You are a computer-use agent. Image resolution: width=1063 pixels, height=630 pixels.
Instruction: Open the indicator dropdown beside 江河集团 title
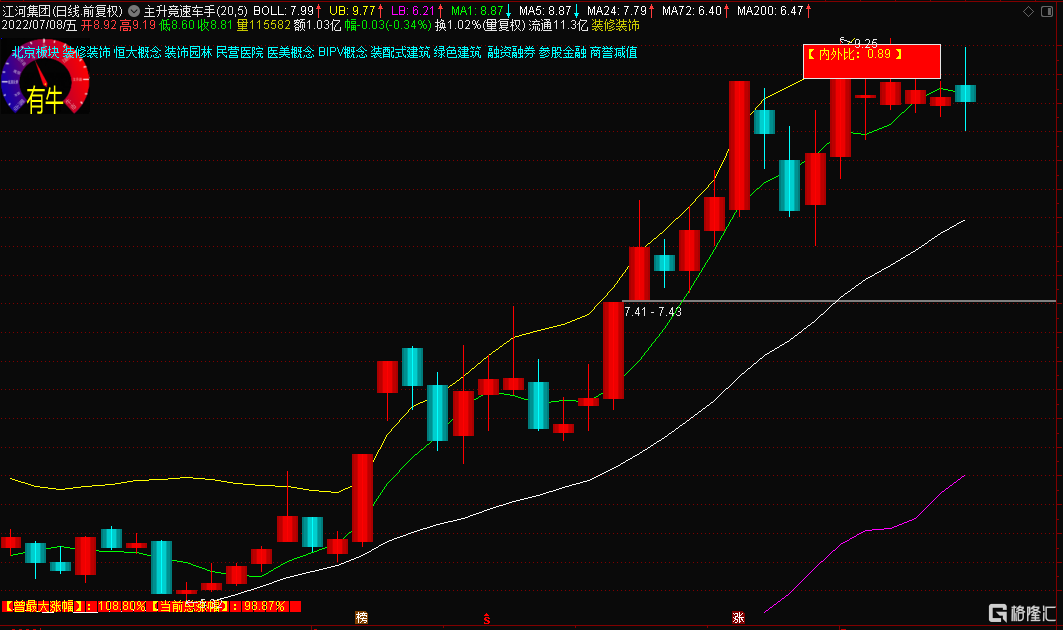(134, 11)
